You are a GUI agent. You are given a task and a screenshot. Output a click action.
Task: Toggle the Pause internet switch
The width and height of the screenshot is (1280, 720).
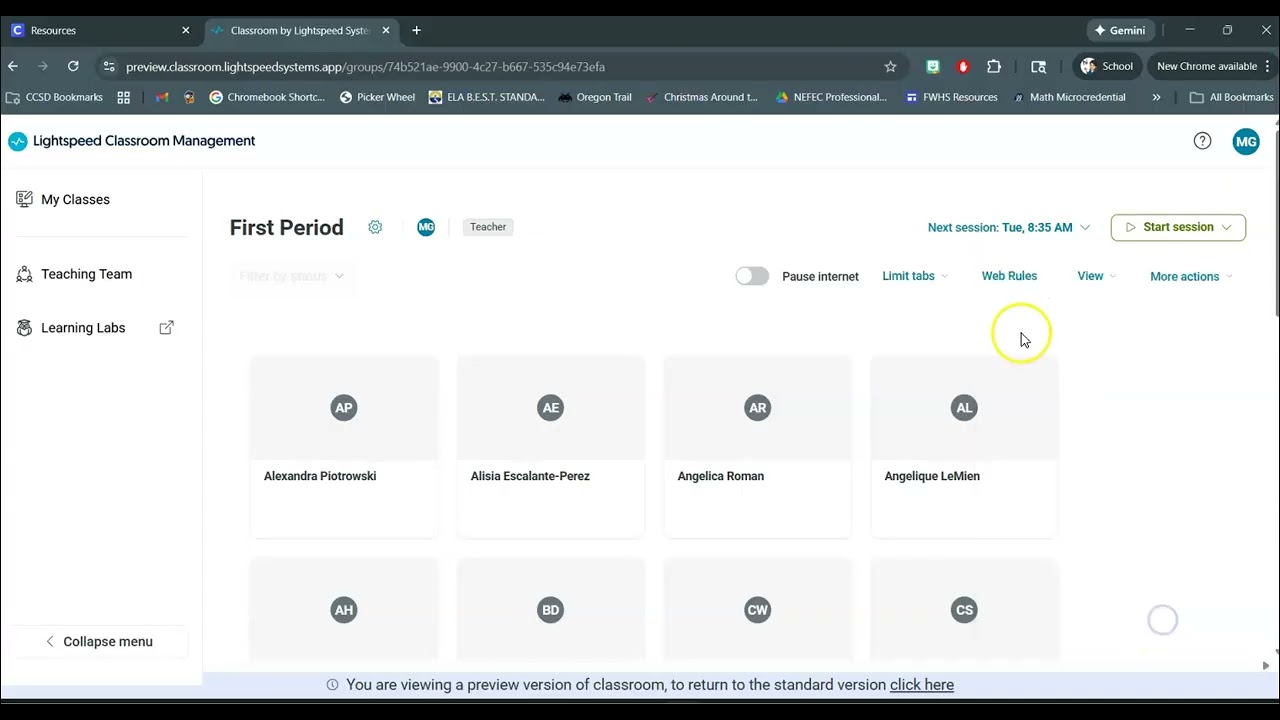[752, 276]
